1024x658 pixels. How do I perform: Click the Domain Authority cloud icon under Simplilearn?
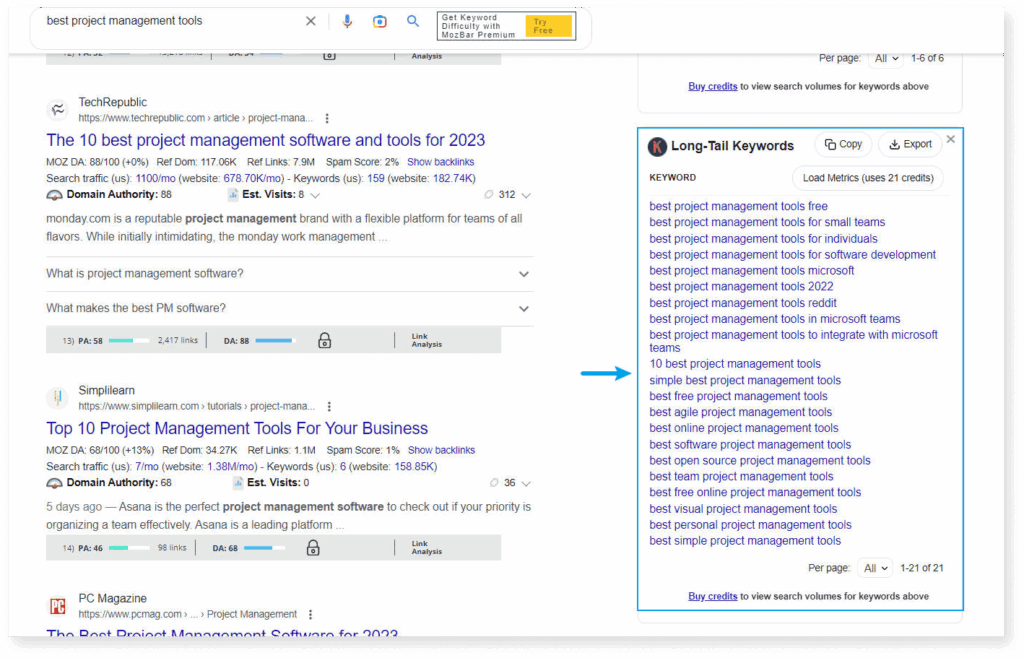54,482
